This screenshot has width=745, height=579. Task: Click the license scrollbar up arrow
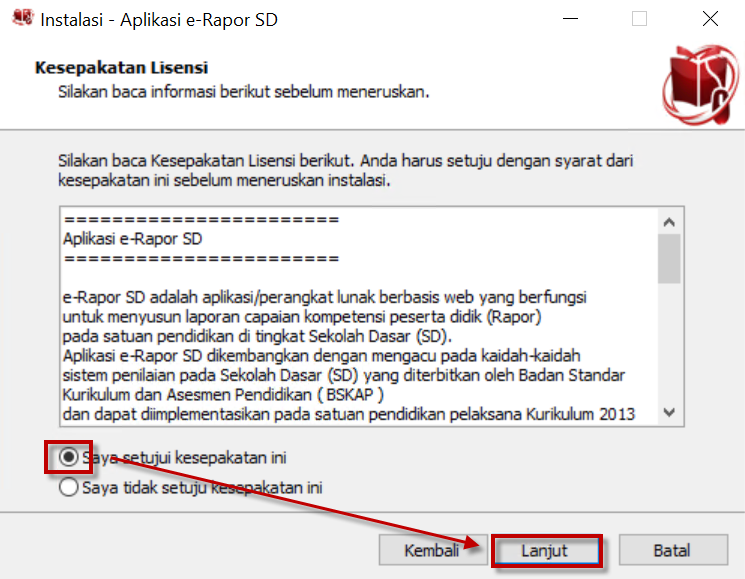point(669,222)
